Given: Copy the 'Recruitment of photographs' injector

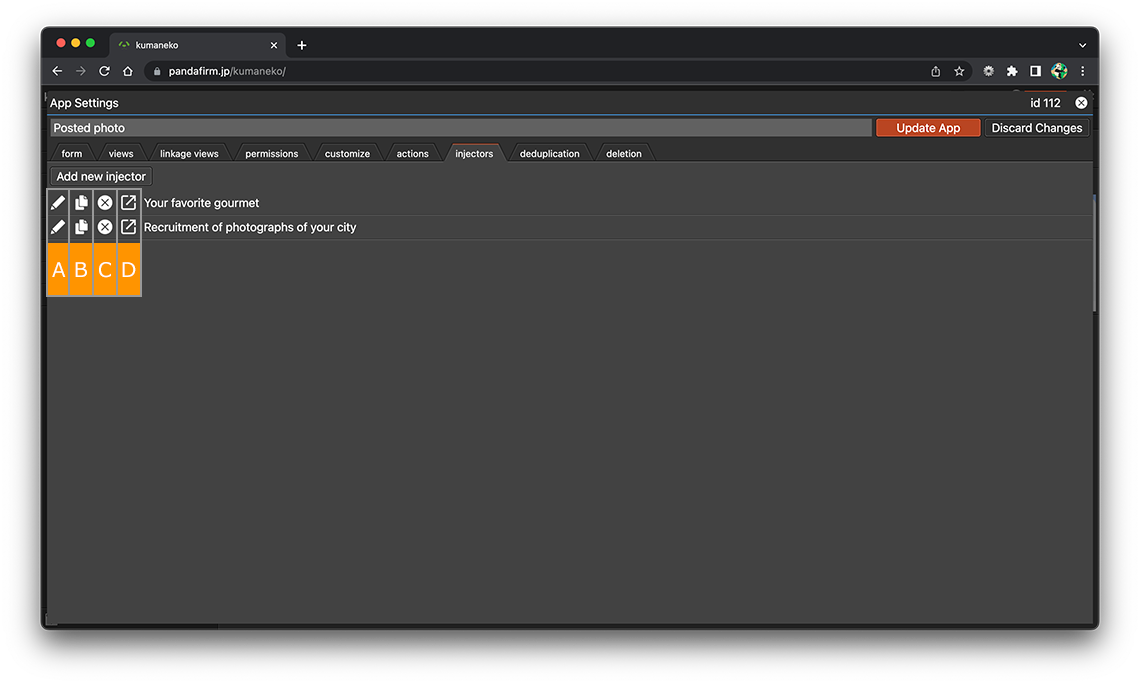Looking at the screenshot, I should pyautogui.click(x=81, y=227).
